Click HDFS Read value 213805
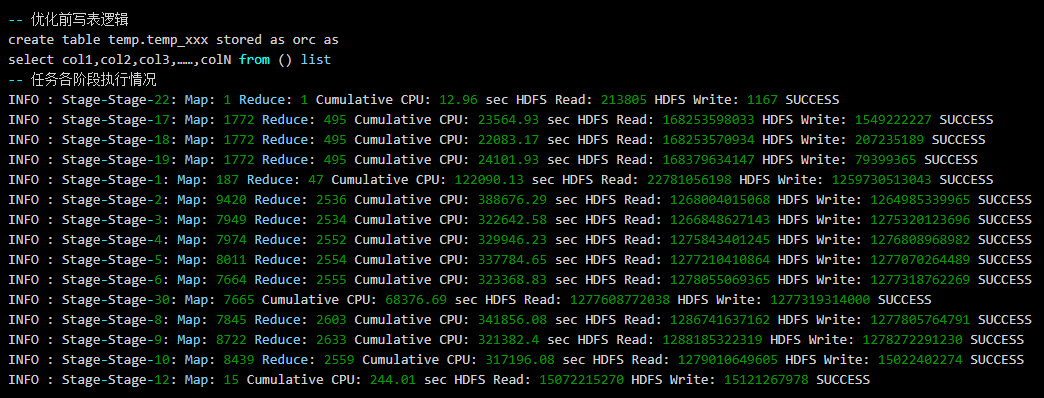This screenshot has height=398, width=1044. point(624,100)
